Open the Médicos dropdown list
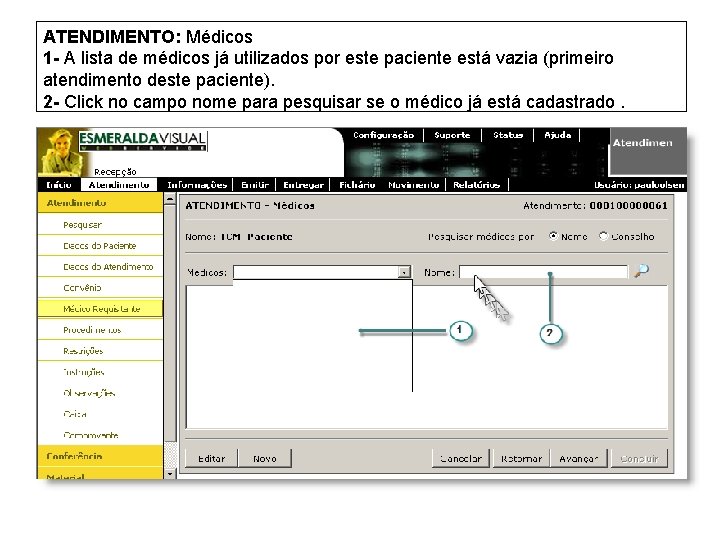720x540 pixels. [x=404, y=272]
